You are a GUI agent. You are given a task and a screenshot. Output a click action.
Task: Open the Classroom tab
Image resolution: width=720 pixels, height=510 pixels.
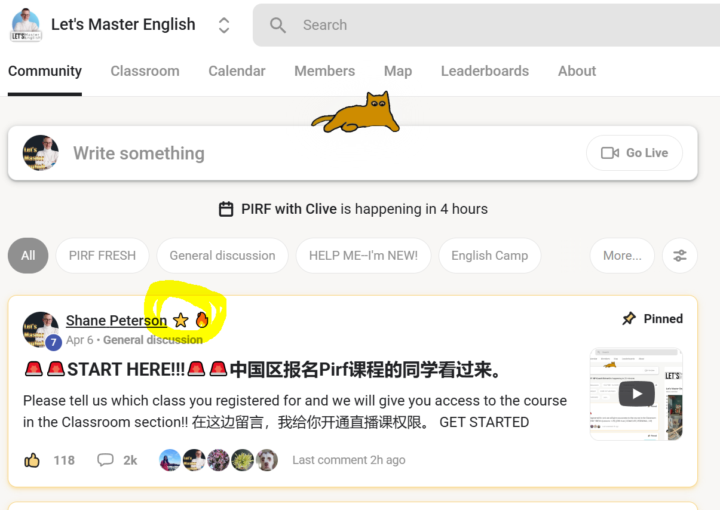tap(145, 71)
